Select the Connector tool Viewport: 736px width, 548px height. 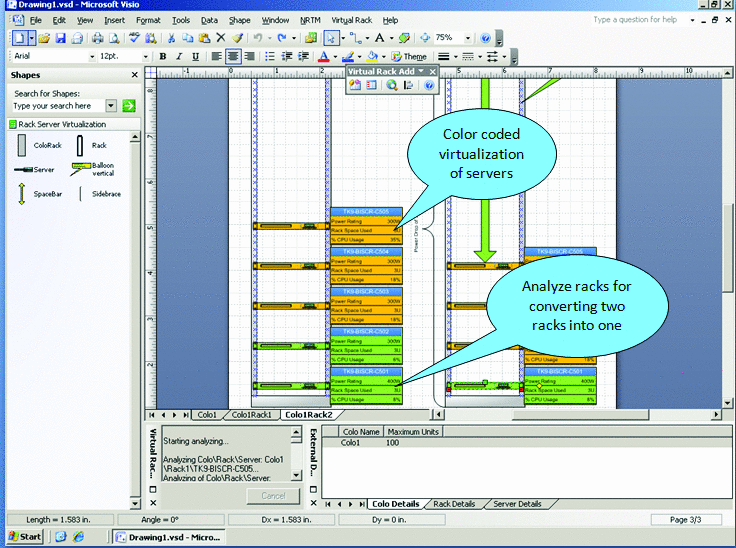356,38
